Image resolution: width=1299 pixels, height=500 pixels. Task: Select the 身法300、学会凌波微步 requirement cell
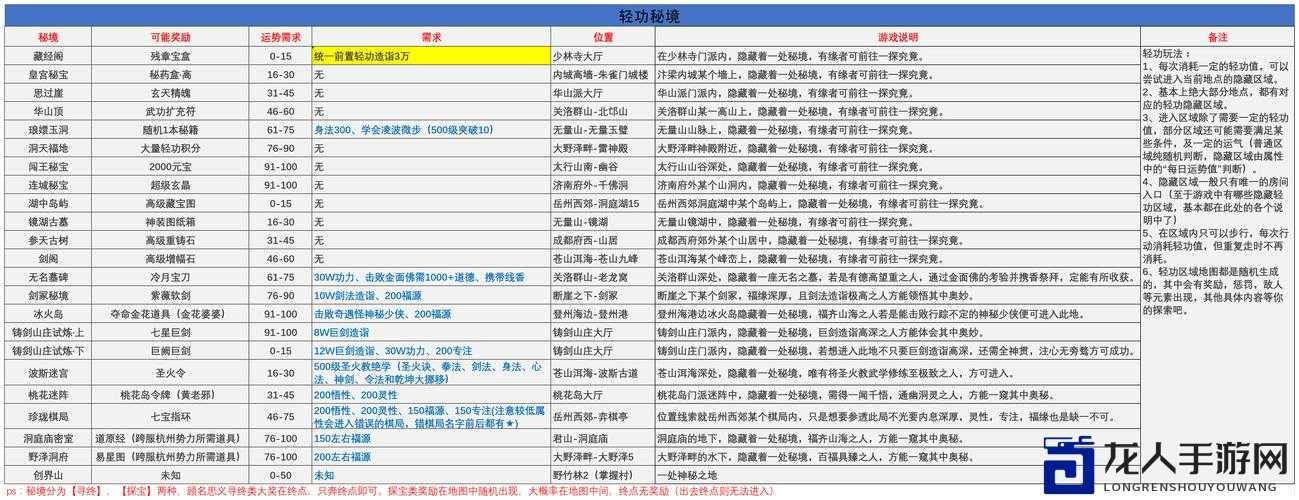[431, 129]
